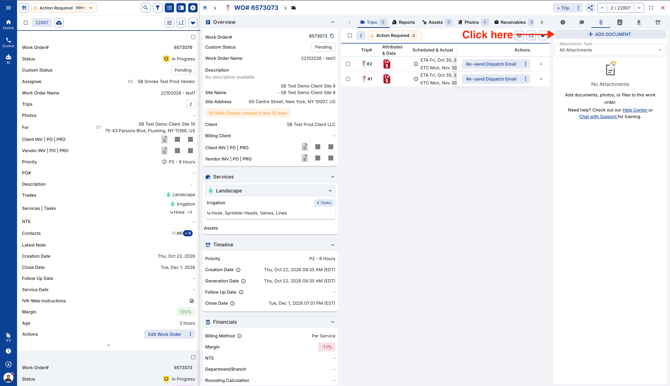Check the trip #1 row checkbox
The image size is (670, 386).
click(348, 79)
